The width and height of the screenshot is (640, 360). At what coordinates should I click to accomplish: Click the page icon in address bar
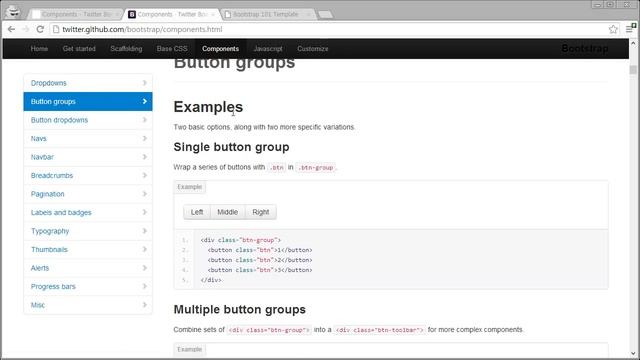tap(56, 29)
